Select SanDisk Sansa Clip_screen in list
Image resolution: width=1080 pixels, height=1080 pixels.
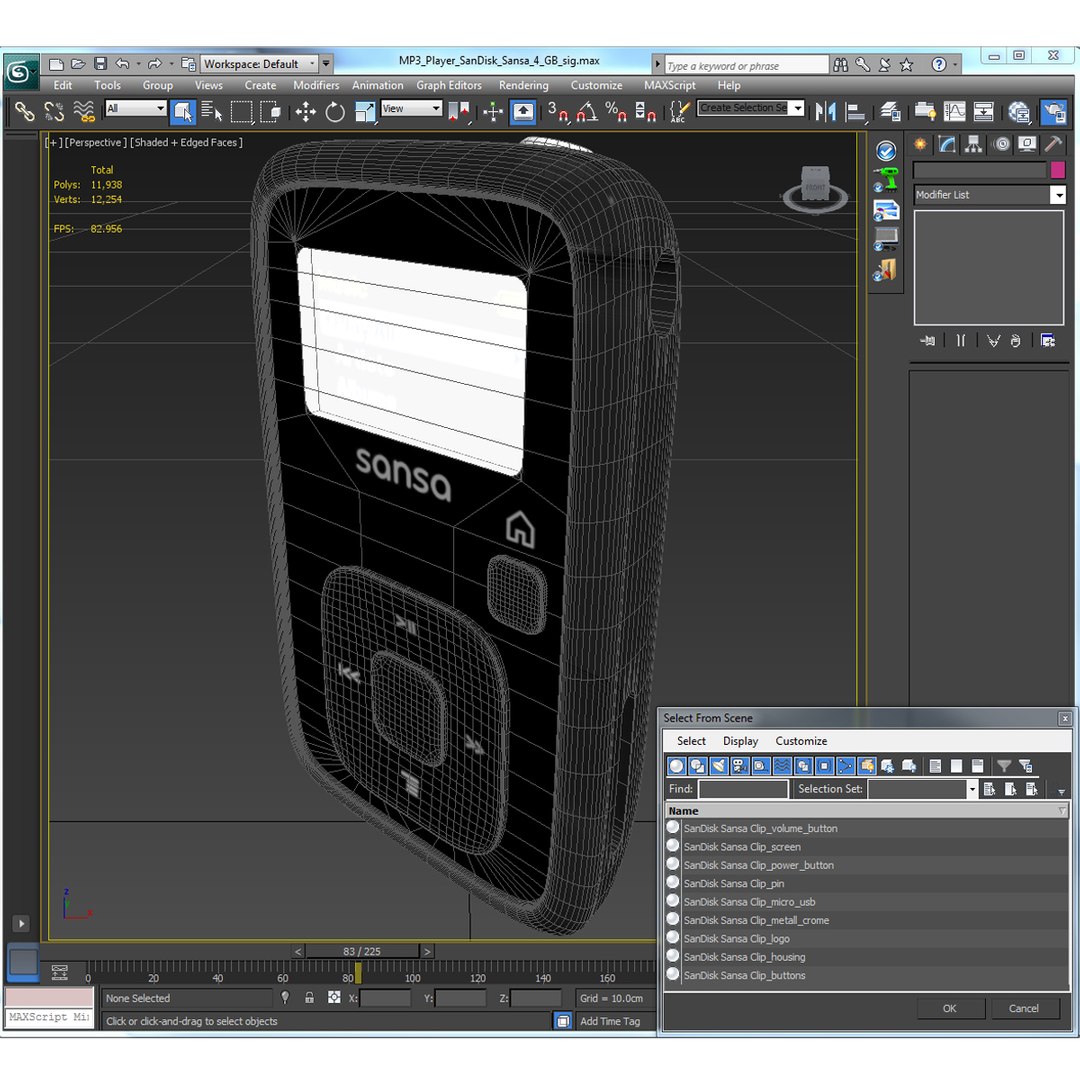pos(866,847)
